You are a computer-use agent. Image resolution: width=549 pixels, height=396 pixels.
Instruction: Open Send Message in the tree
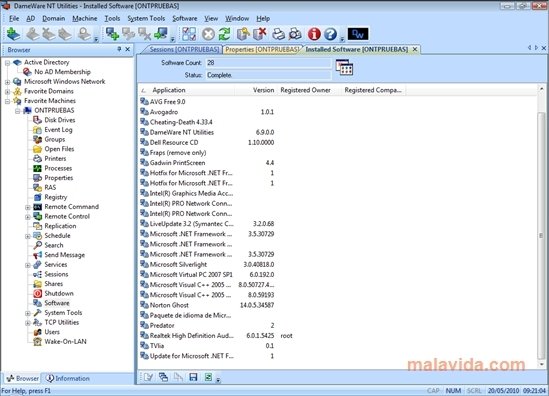64,255
